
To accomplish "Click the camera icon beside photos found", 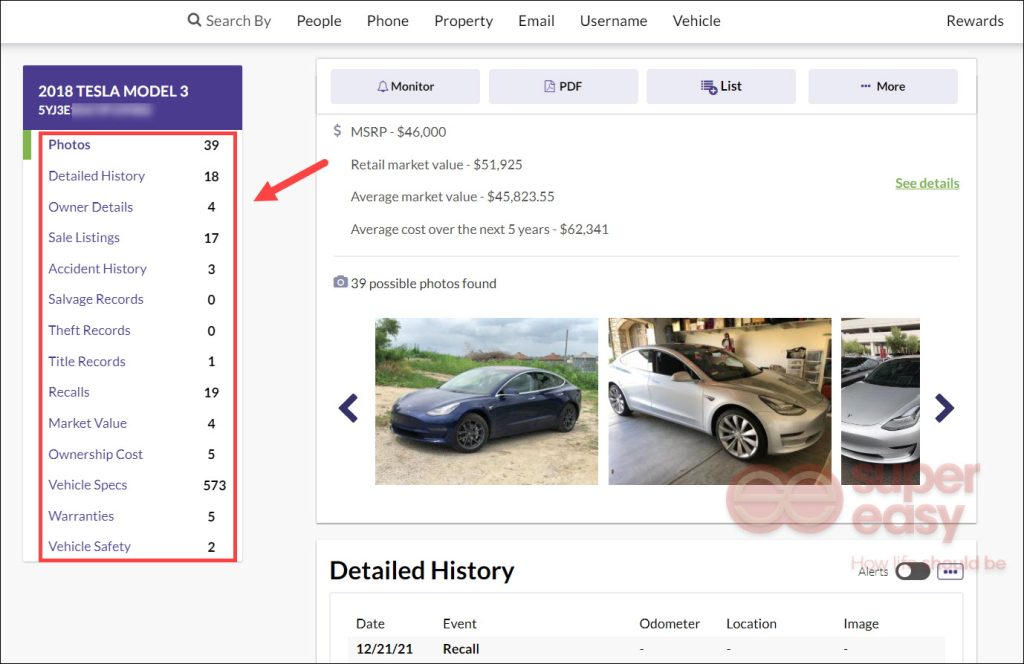I will [x=340, y=282].
